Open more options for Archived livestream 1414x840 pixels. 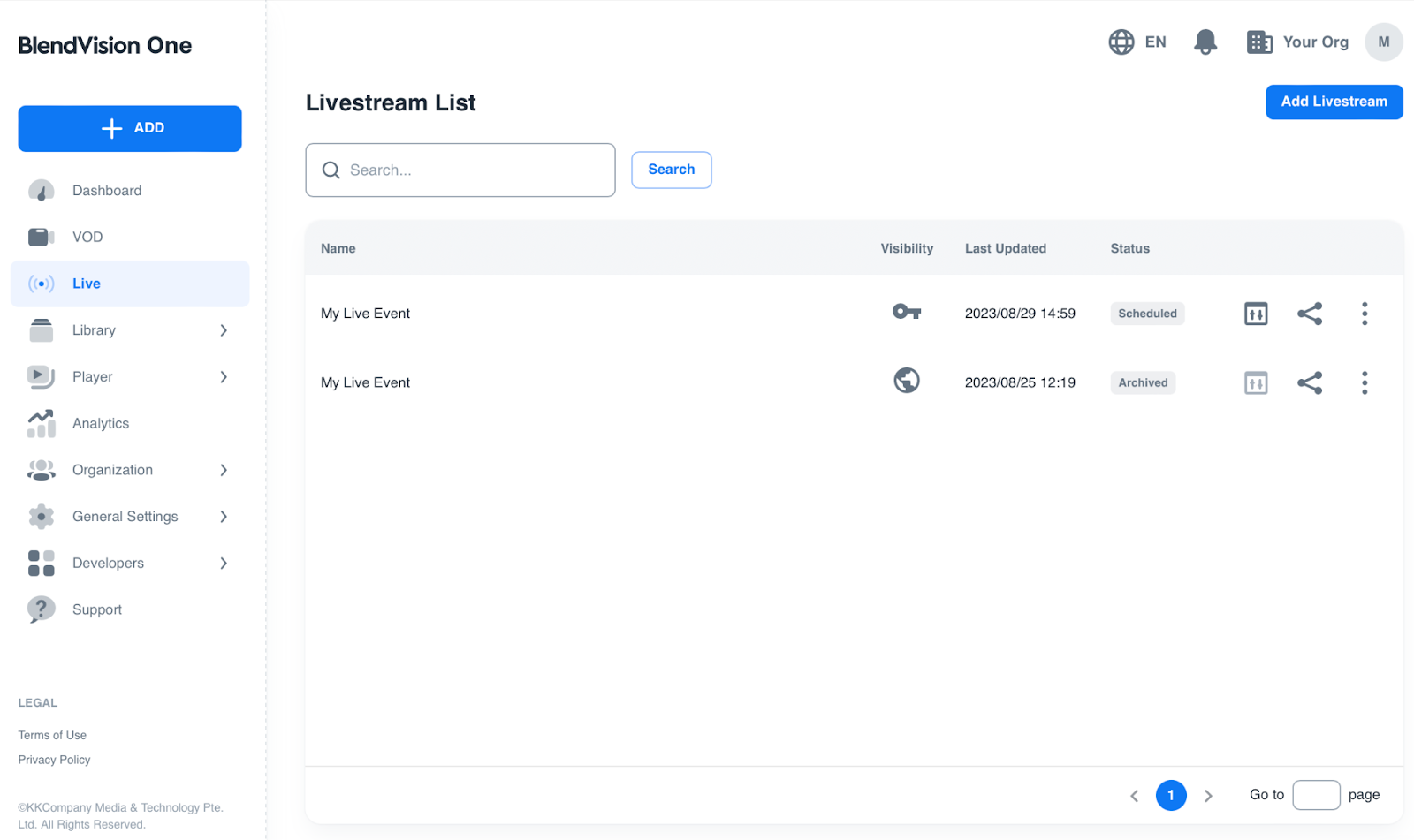1365,382
